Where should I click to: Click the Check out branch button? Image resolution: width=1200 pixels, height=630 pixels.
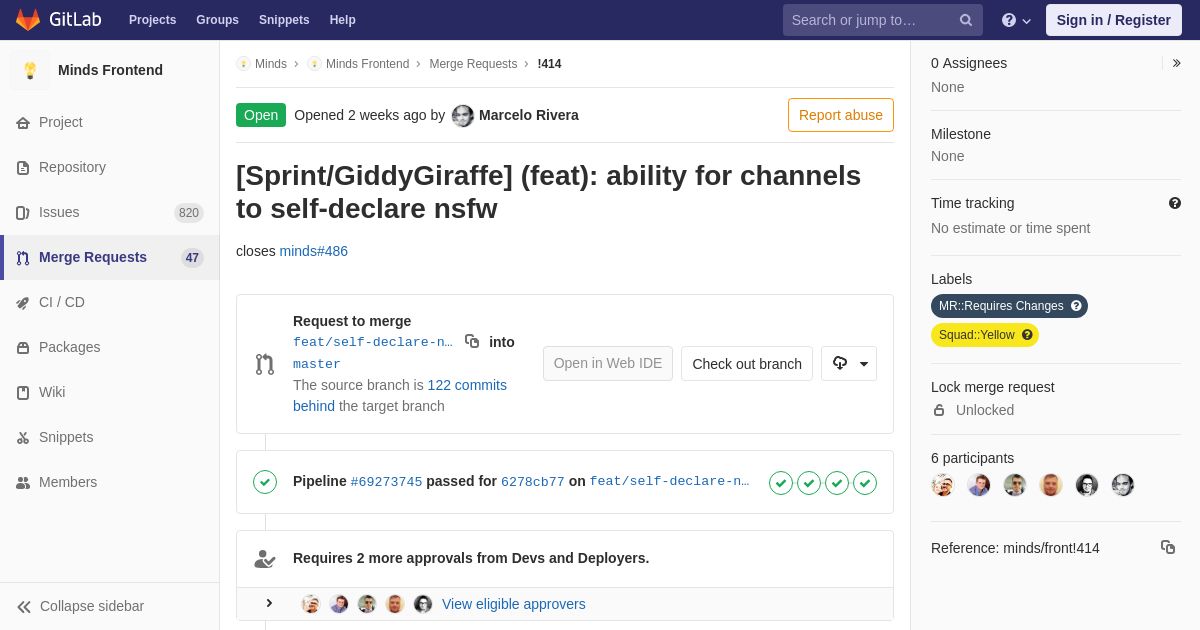pyautogui.click(x=746, y=363)
